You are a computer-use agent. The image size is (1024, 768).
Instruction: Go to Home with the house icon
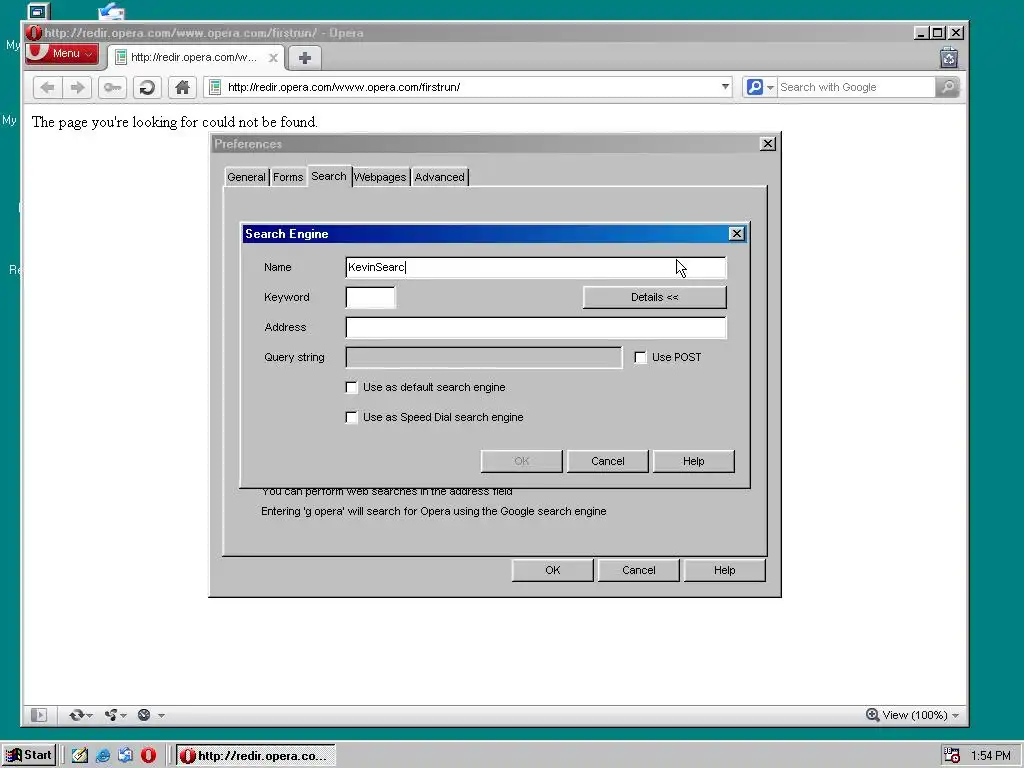[x=182, y=88]
